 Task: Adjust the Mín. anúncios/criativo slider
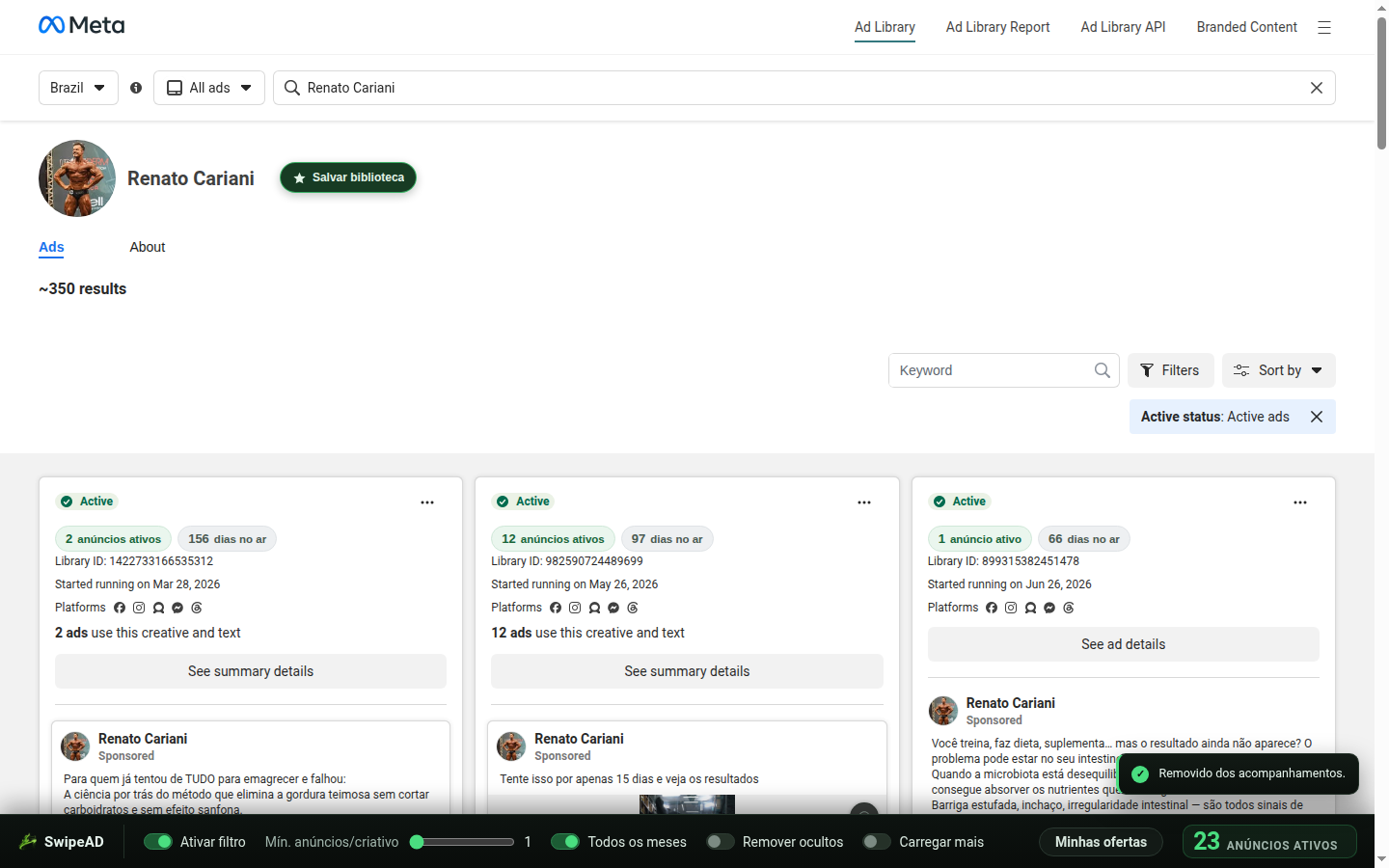tap(462, 842)
